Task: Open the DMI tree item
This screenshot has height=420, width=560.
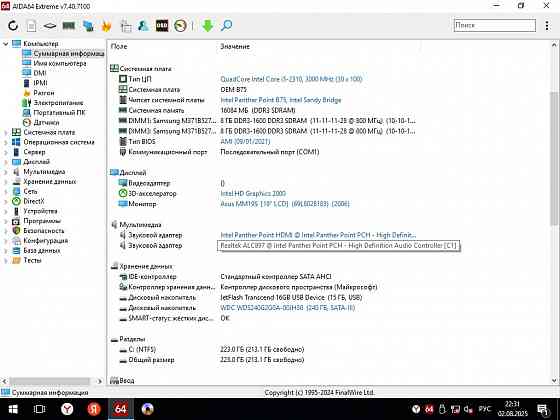Action: coord(34,73)
